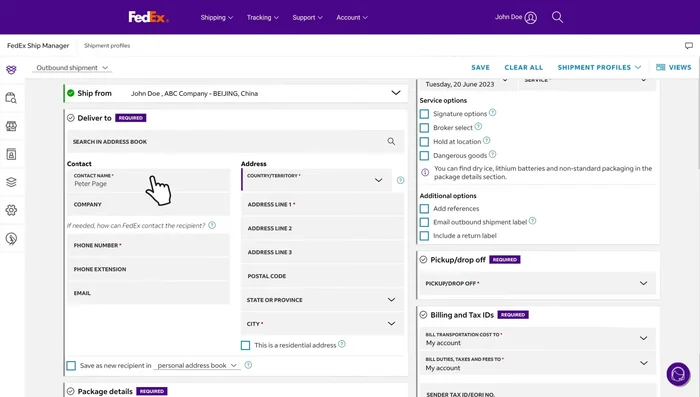Click the SAVE button
The height and width of the screenshot is (397, 700).
coord(480,67)
